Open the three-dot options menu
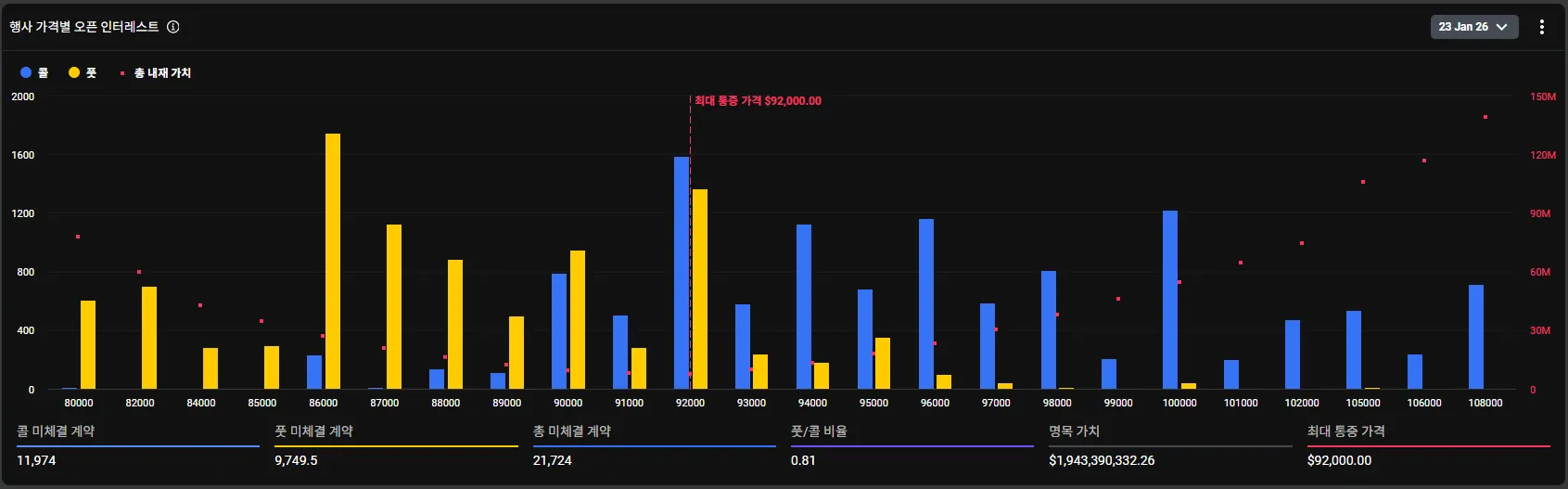1568x489 pixels. click(1541, 27)
